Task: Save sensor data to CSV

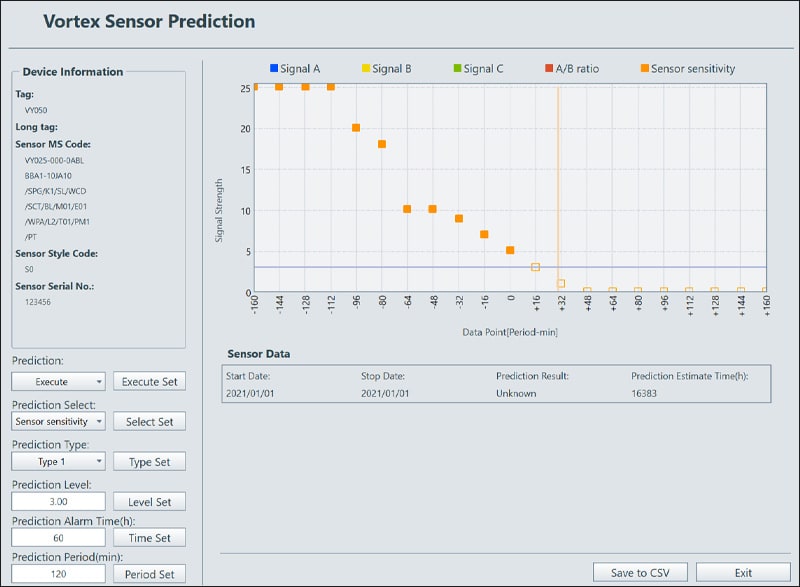Action: [639, 572]
